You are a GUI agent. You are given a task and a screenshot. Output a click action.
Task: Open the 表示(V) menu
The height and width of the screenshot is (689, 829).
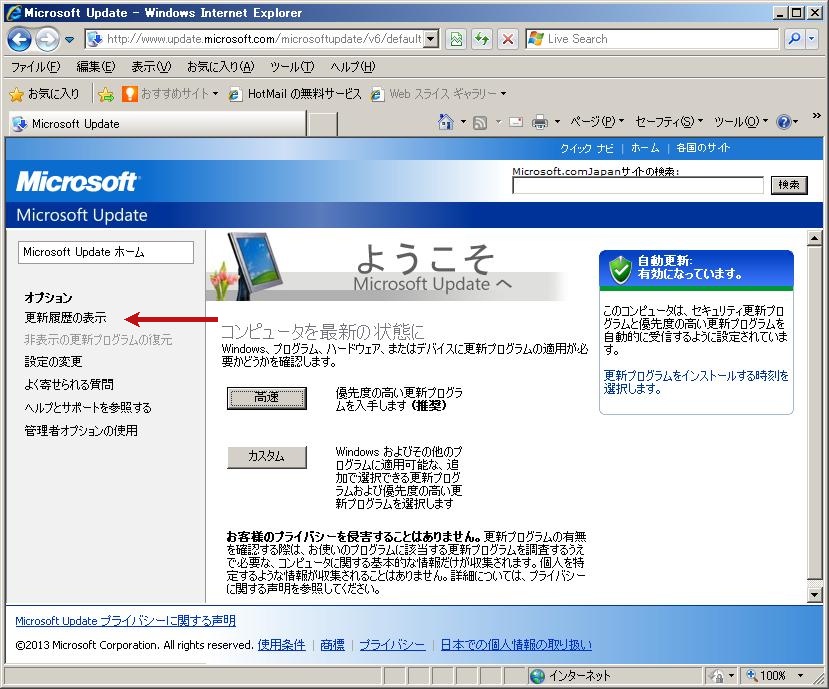[151, 67]
